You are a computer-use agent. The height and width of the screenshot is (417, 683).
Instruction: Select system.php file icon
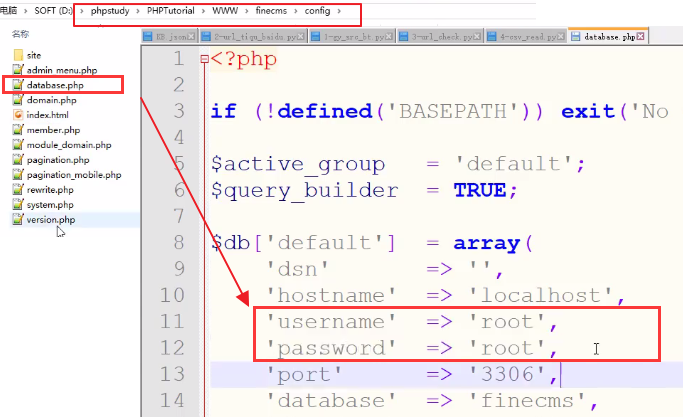18,205
